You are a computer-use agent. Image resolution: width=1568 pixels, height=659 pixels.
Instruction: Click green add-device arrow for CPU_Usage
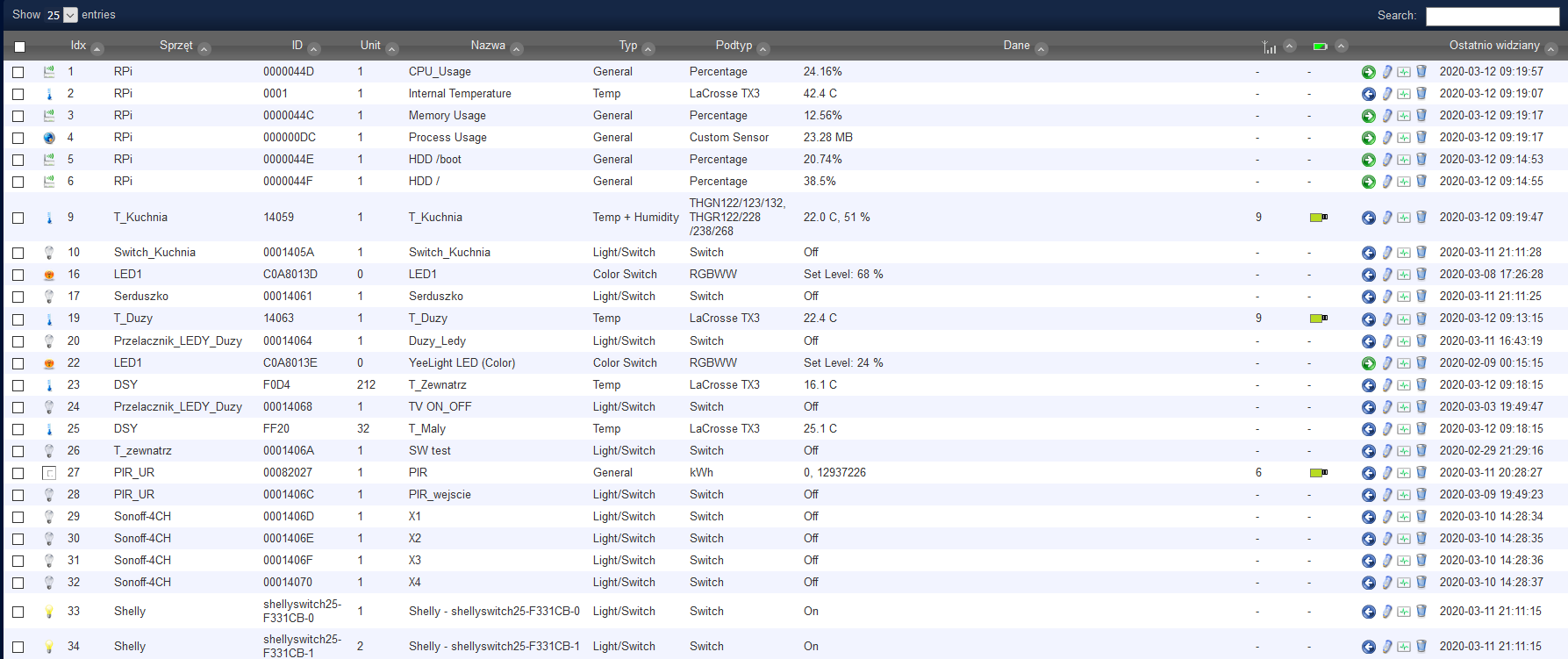tap(1368, 72)
